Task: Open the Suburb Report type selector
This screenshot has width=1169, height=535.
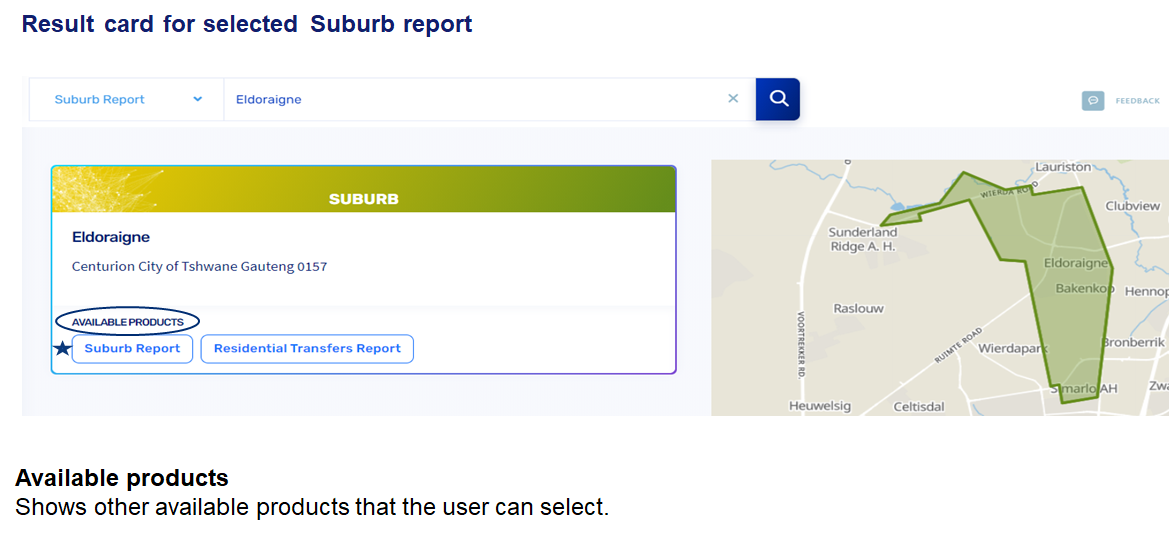Action: tap(126, 99)
